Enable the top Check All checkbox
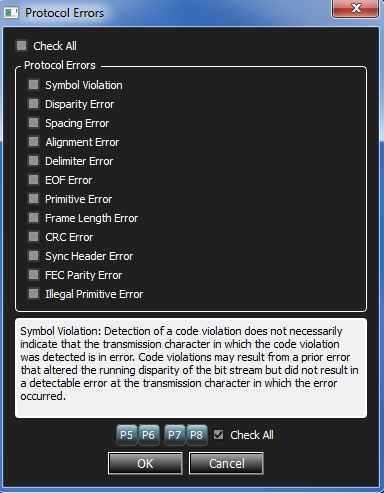Image resolution: width=384 pixels, height=493 pixels. [x=22, y=45]
